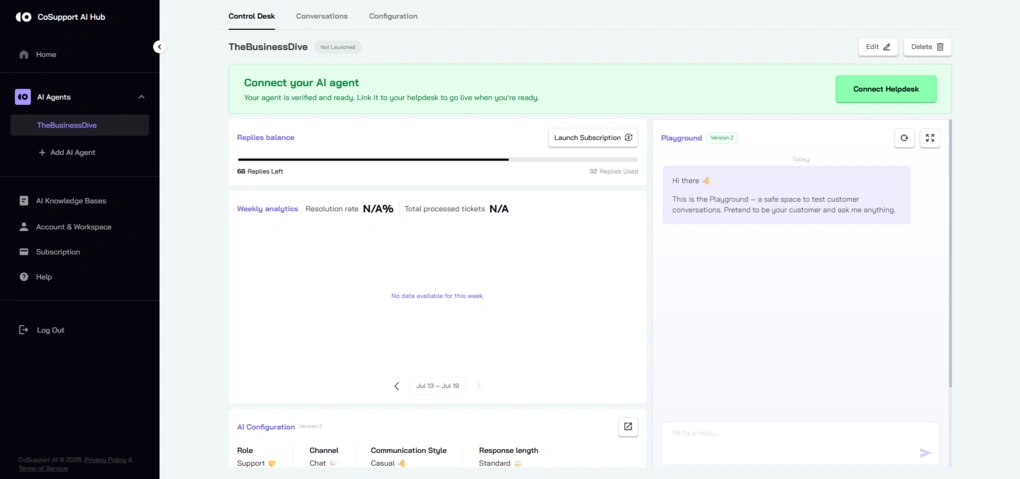Switch to the Conversations tab
Image resolution: width=1020 pixels, height=479 pixels.
click(x=322, y=16)
